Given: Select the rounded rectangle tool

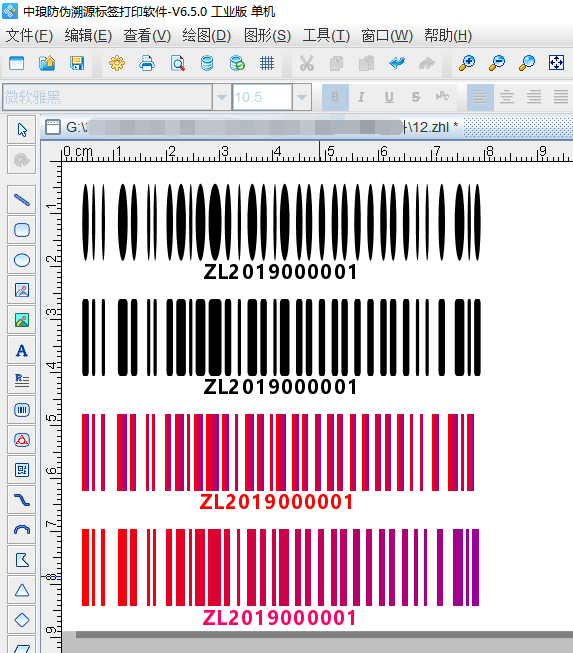Looking at the screenshot, I should click(x=22, y=230).
